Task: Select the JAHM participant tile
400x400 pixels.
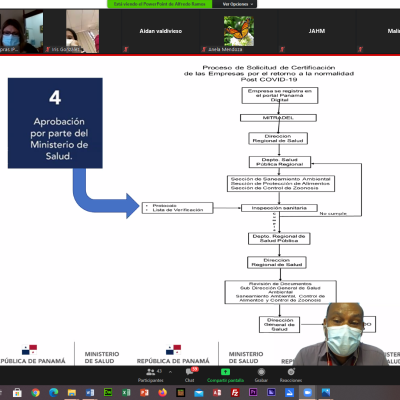Action: (316, 31)
